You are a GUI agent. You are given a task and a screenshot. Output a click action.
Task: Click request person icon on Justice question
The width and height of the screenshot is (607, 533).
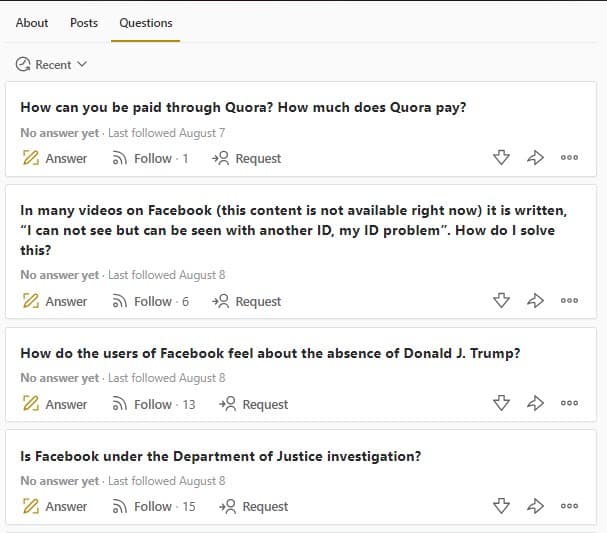click(x=227, y=506)
